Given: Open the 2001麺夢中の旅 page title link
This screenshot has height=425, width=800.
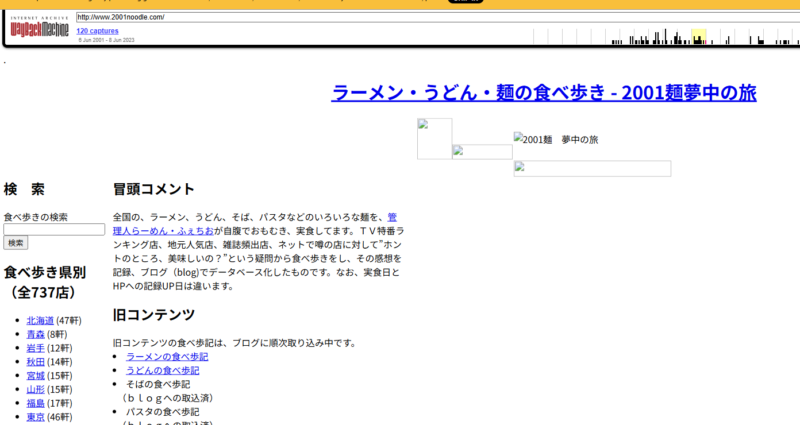Looking at the screenshot, I should 544,93.
